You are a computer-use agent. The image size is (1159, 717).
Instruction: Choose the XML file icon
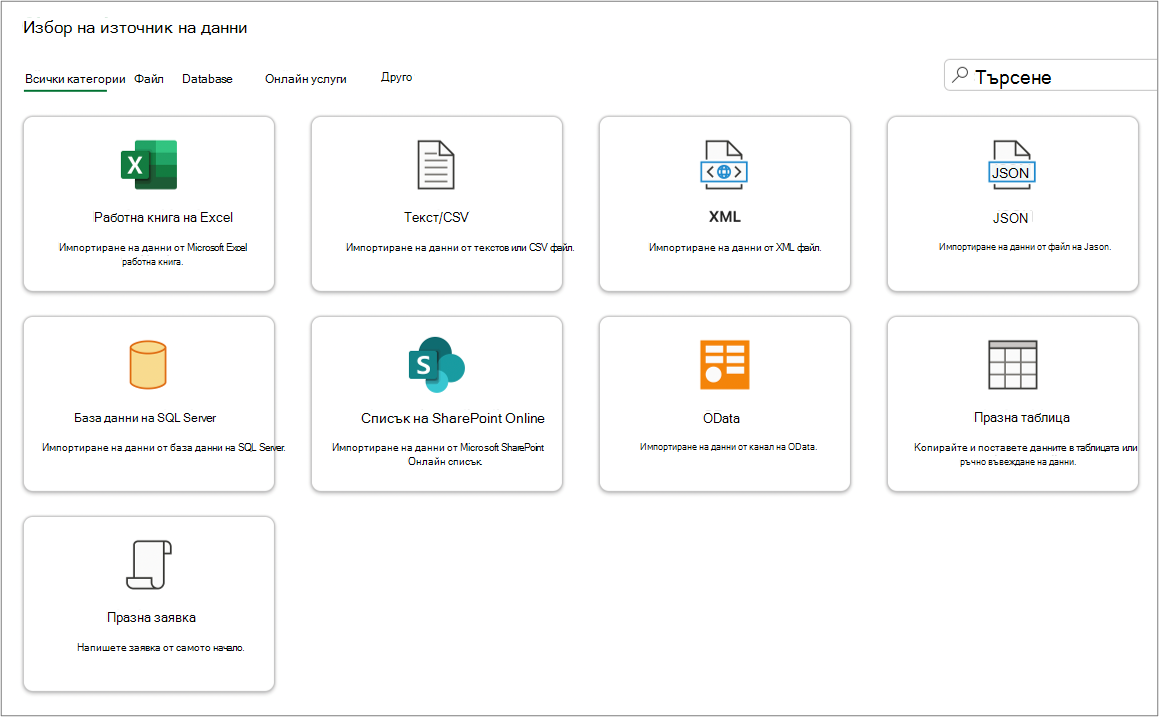(724, 165)
